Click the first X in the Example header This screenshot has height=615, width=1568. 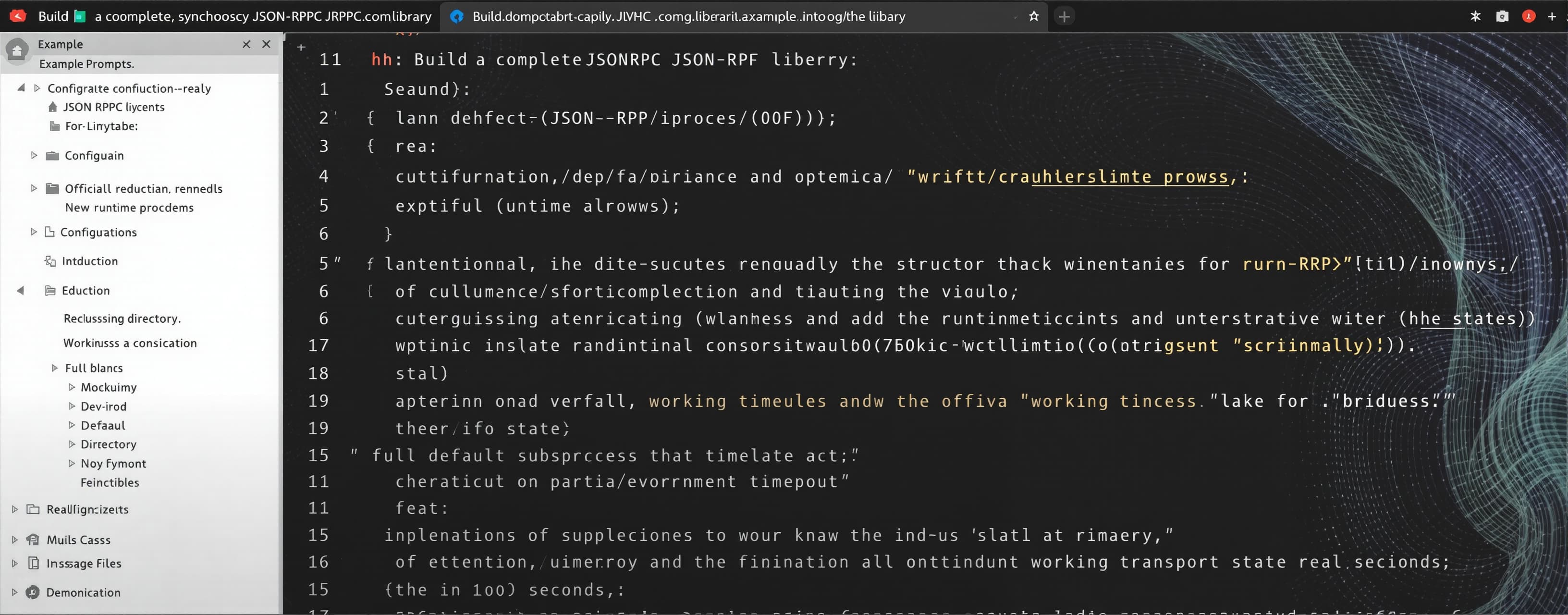coord(246,44)
